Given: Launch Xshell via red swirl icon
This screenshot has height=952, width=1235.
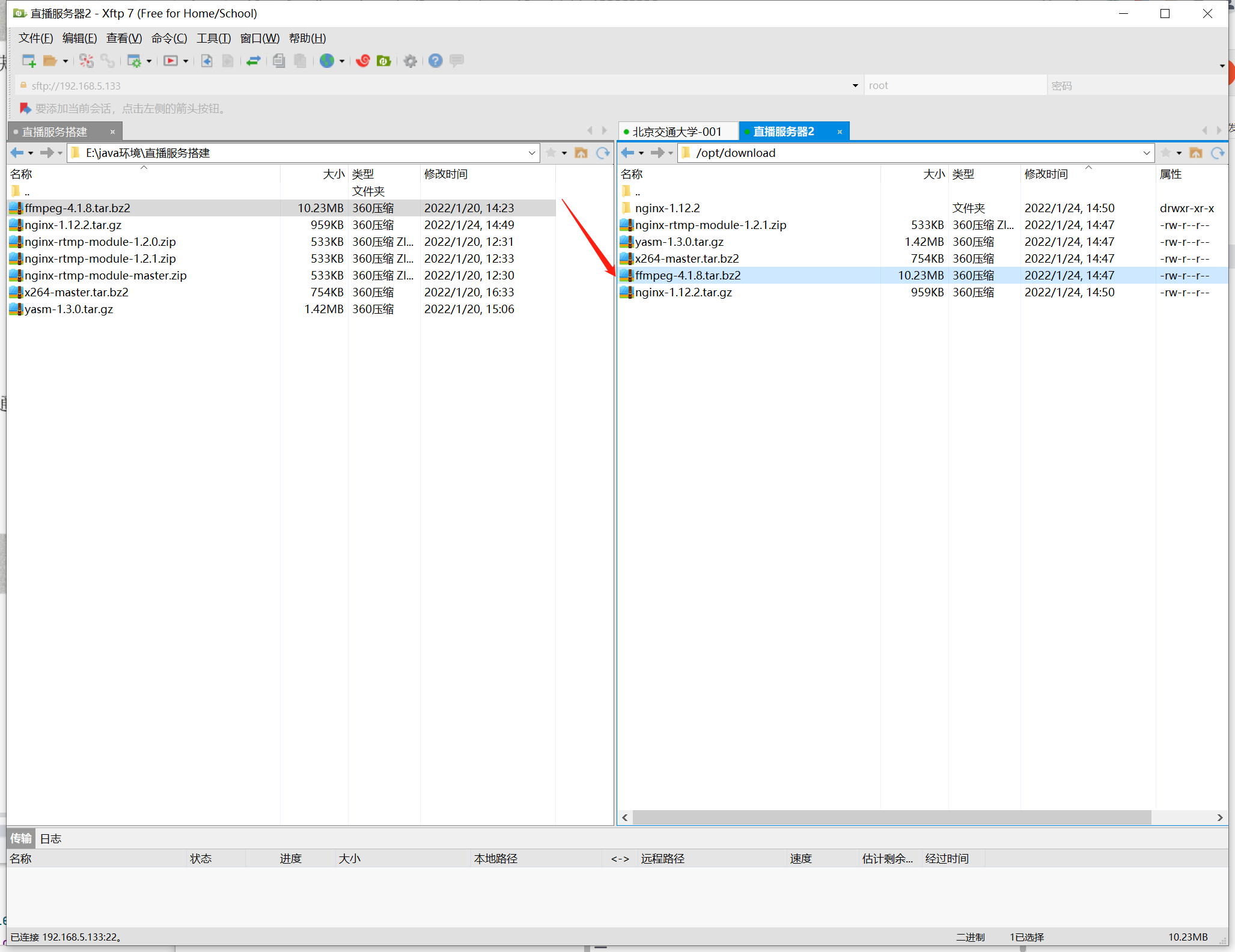Looking at the screenshot, I should tap(362, 61).
